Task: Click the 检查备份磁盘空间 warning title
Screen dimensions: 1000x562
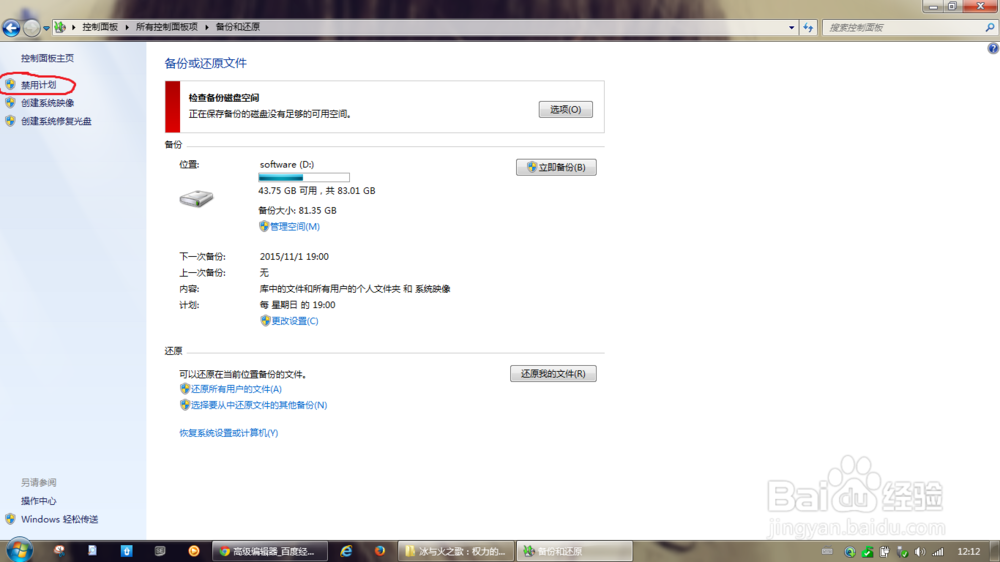Action: pos(224,98)
